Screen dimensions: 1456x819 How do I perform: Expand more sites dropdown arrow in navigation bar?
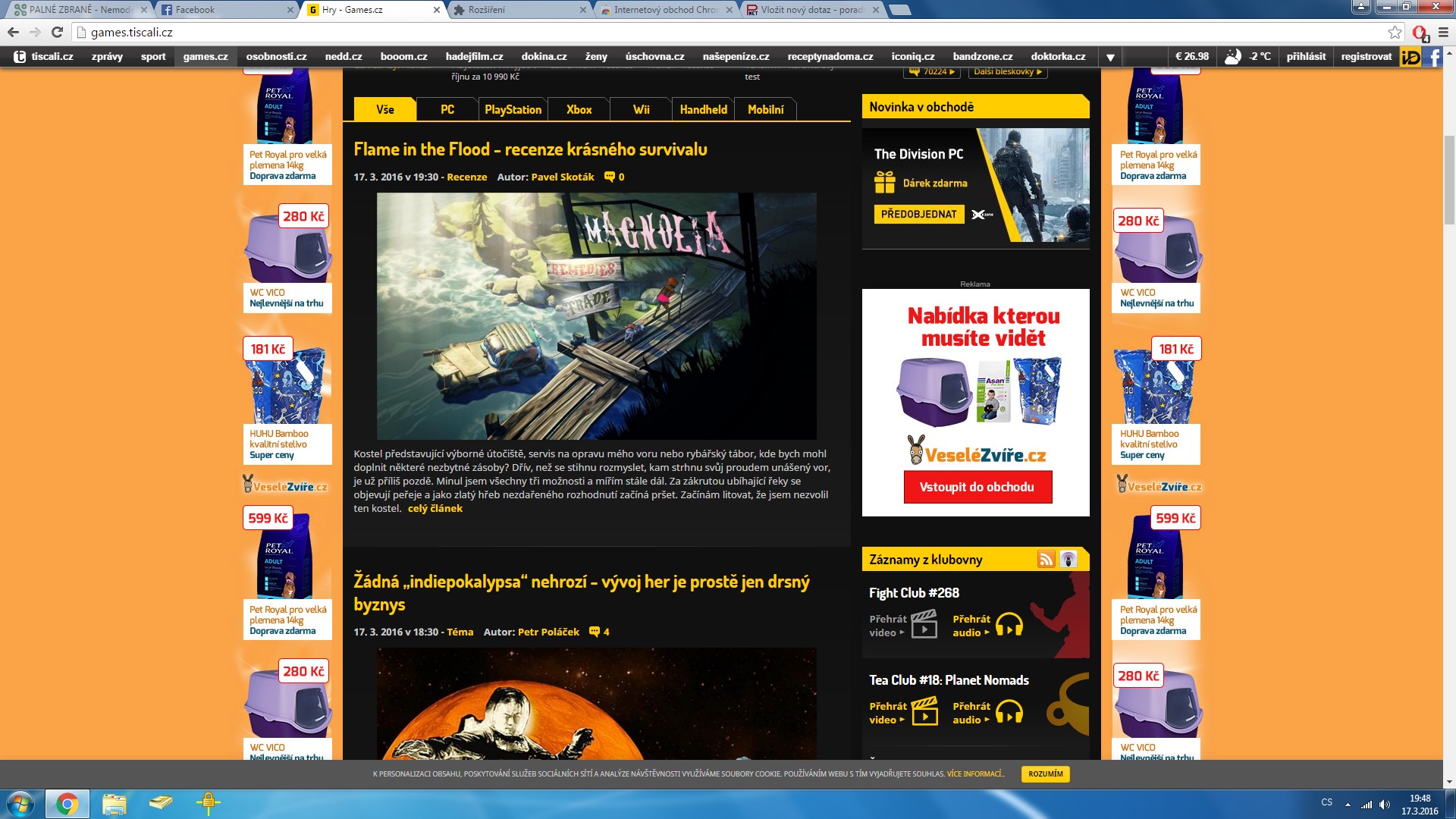pyautogui.click(x=1110, y=57)
